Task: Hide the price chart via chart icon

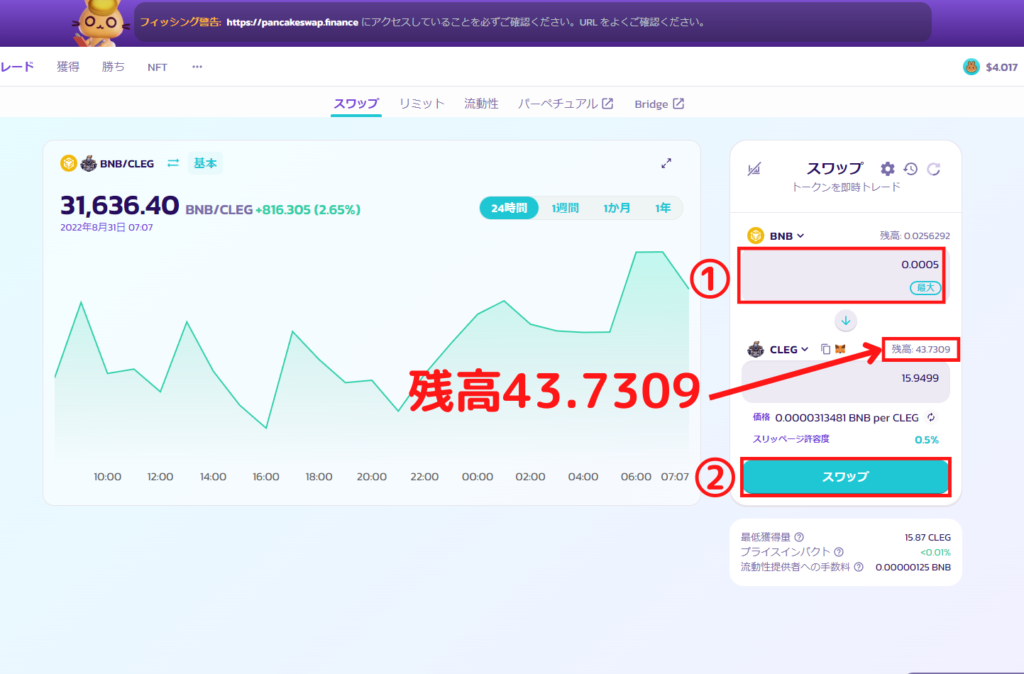Action: (x=754, y=169)
